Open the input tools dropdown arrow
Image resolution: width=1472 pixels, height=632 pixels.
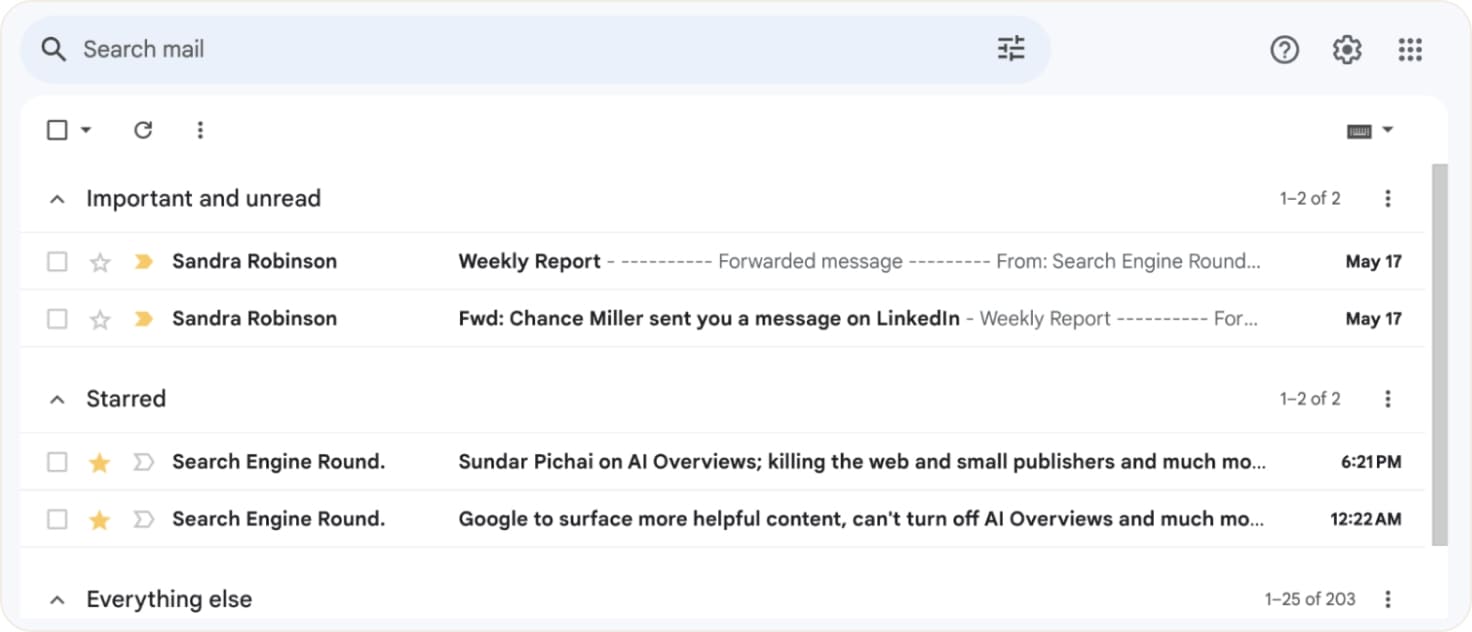1389,129
